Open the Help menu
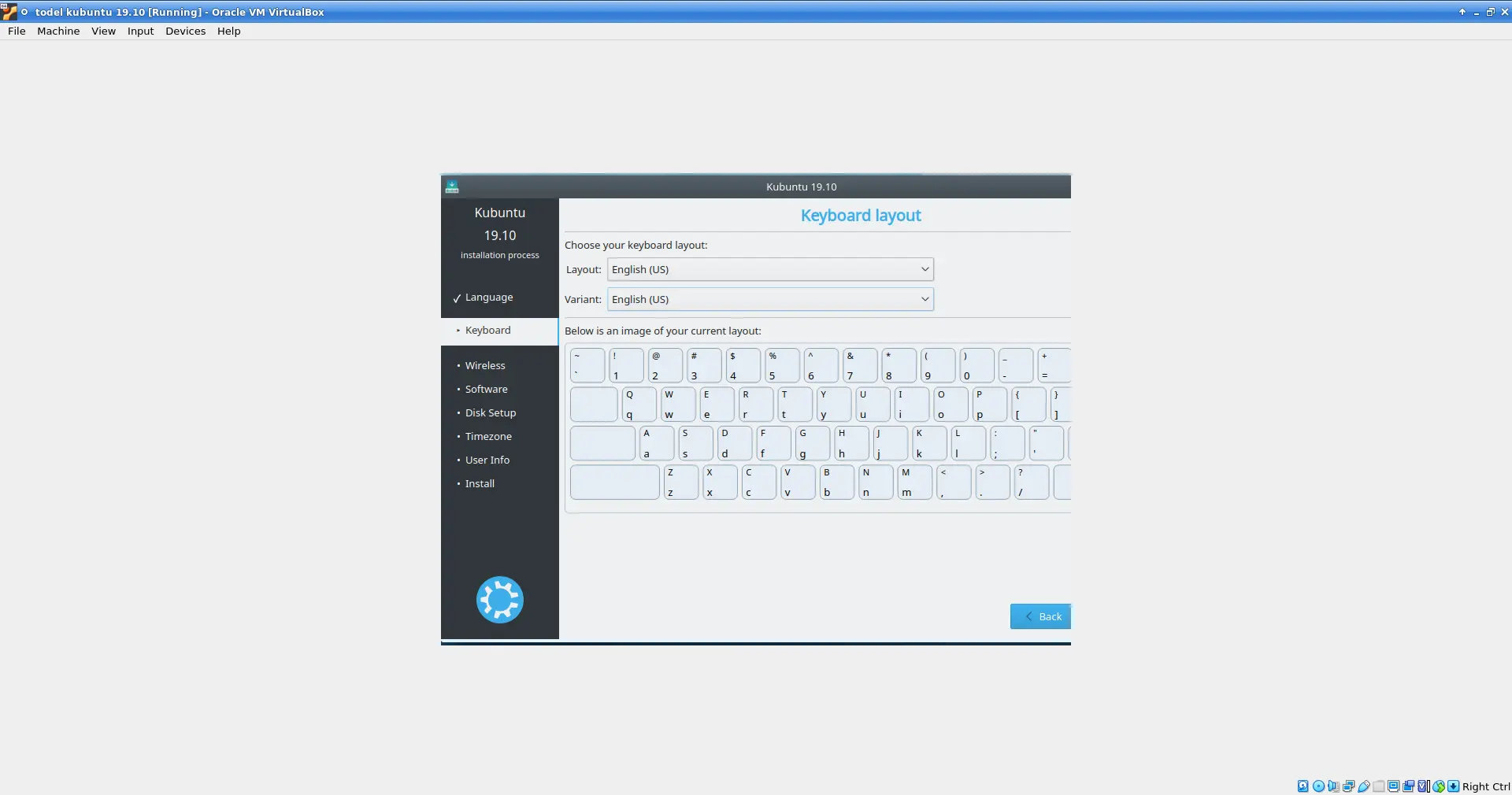The image size is (1512, 795). [x=228, y=31]
